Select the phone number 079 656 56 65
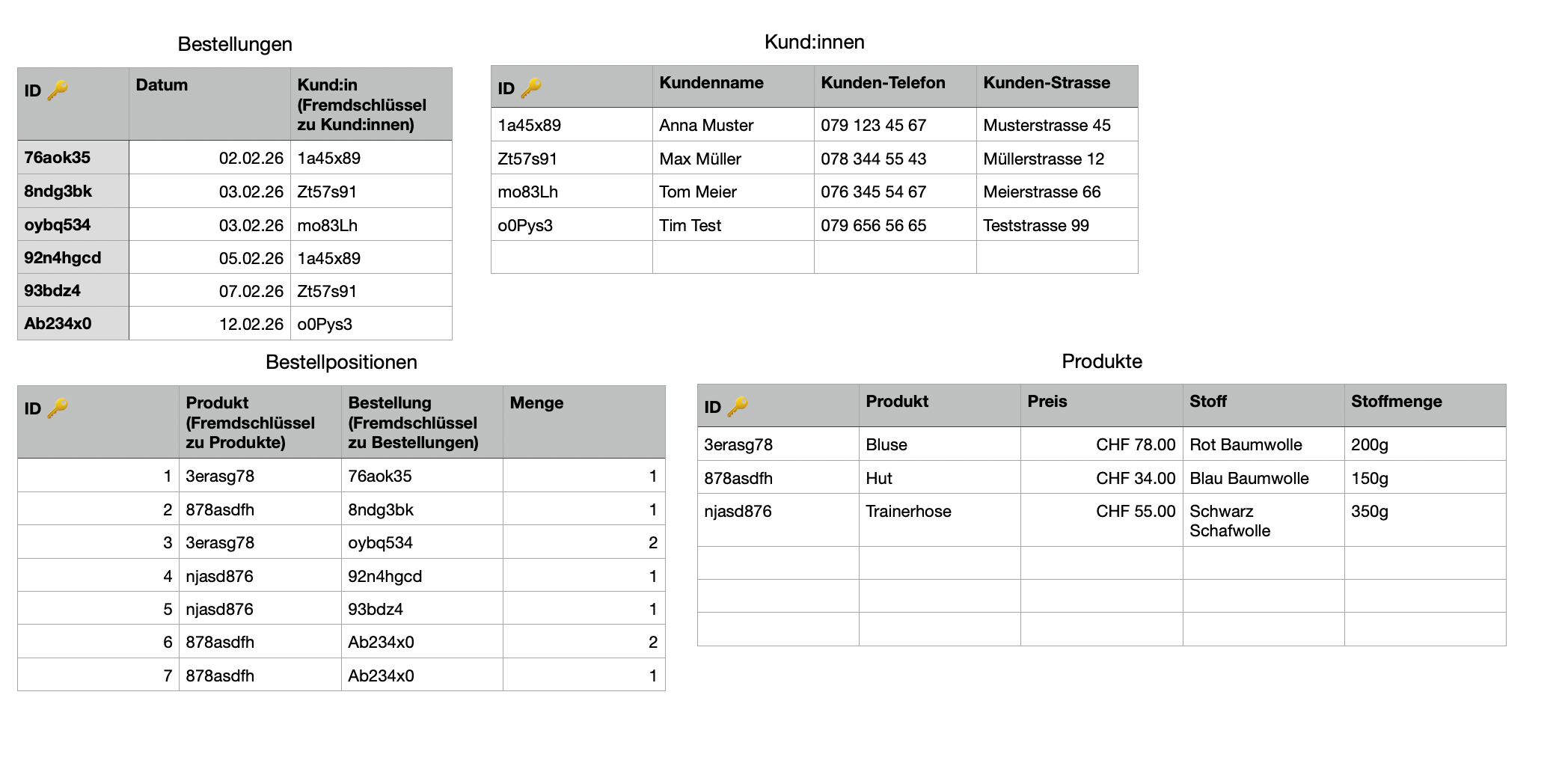 (x=873, y=226)
